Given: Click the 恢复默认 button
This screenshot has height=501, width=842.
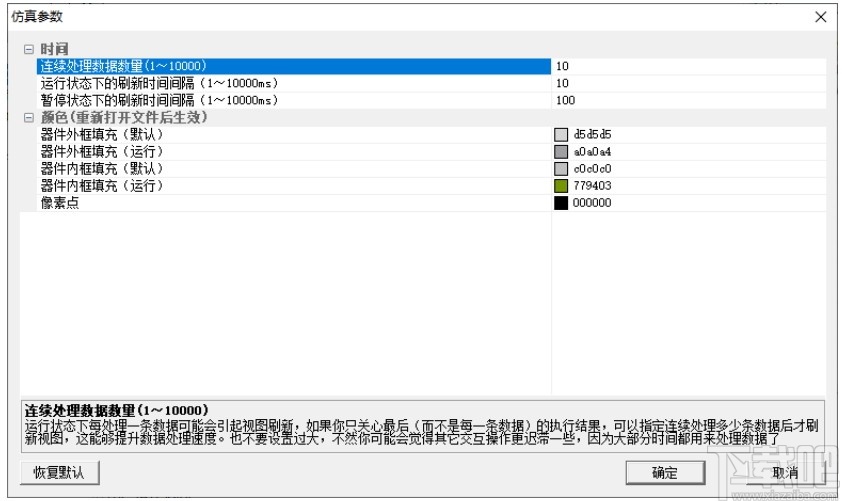Looking at the screenshot, I should tap(60, 473).
